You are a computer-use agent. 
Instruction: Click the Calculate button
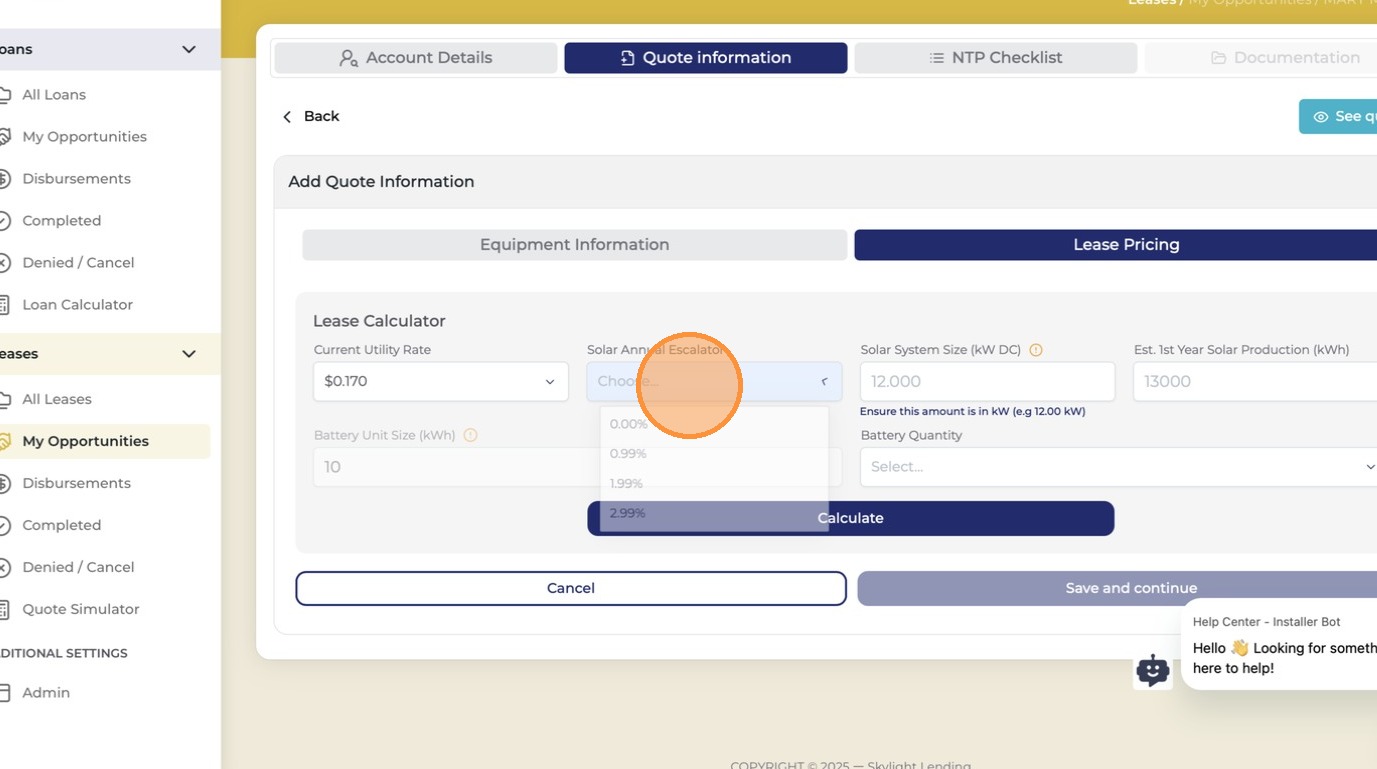[851, 518]
